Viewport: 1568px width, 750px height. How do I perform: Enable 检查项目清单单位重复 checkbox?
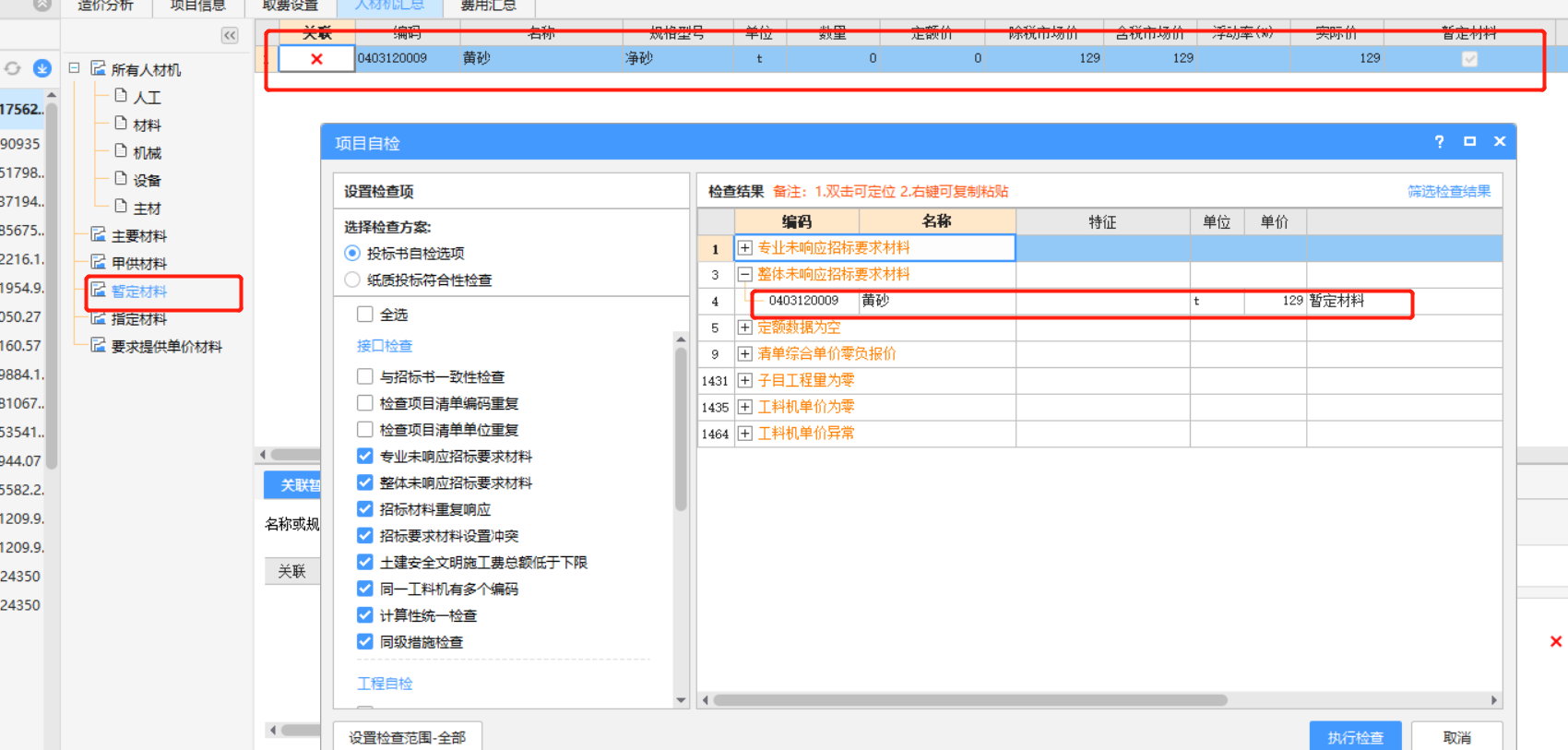365,429
